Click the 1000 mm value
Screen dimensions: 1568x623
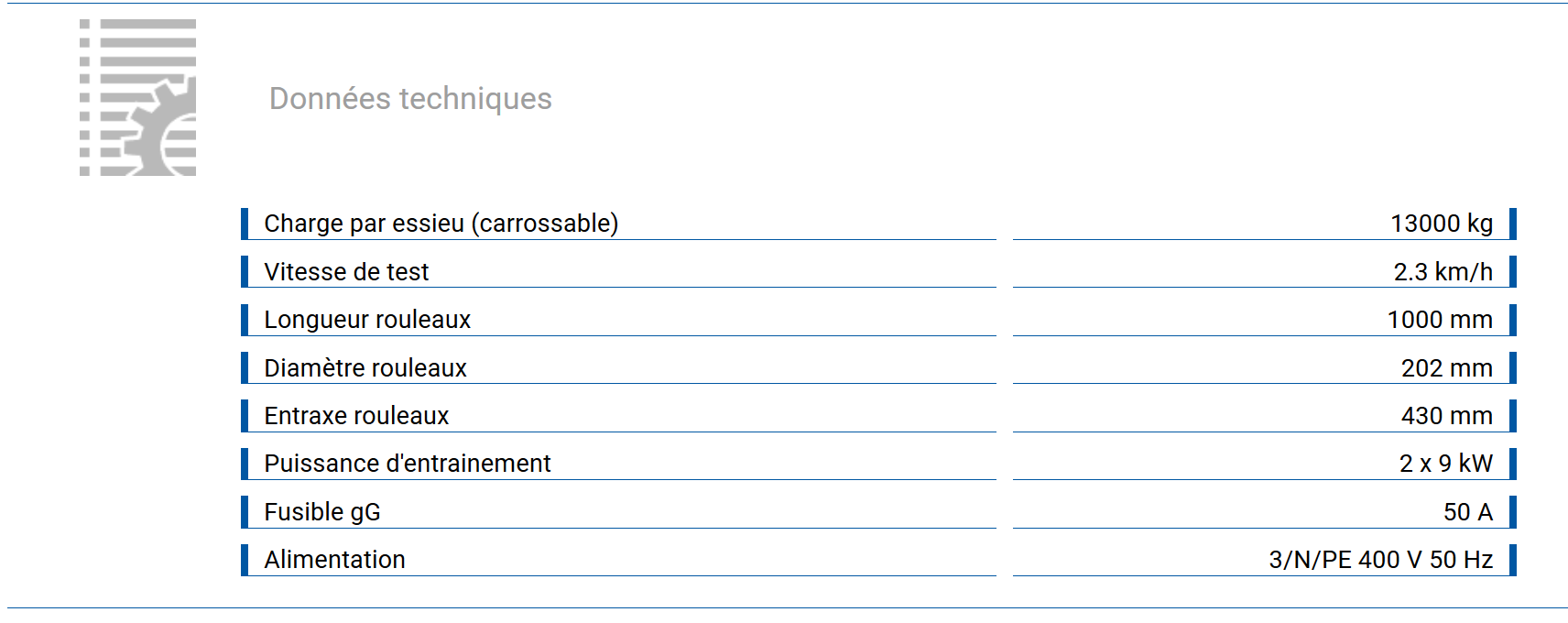1439,320
